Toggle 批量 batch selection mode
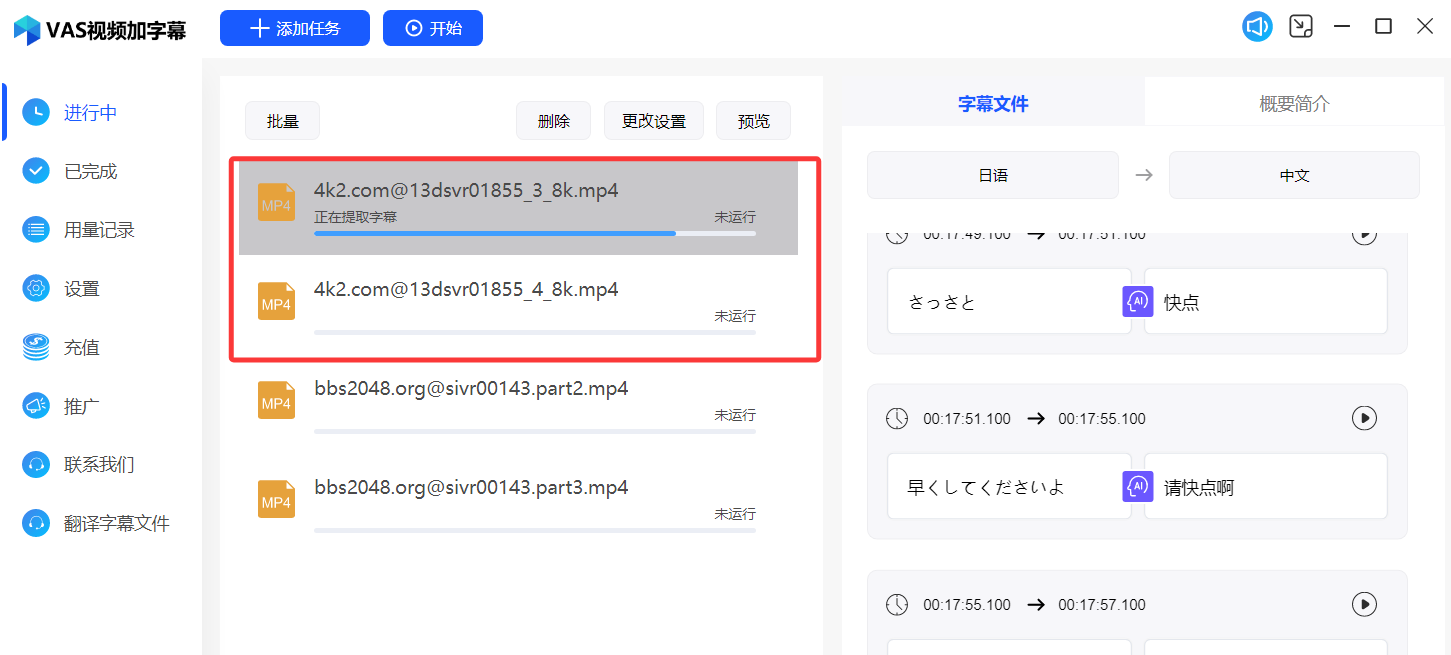Image resolution: width=1451 pixels, height=655 pixels. [x=282, y=119]
